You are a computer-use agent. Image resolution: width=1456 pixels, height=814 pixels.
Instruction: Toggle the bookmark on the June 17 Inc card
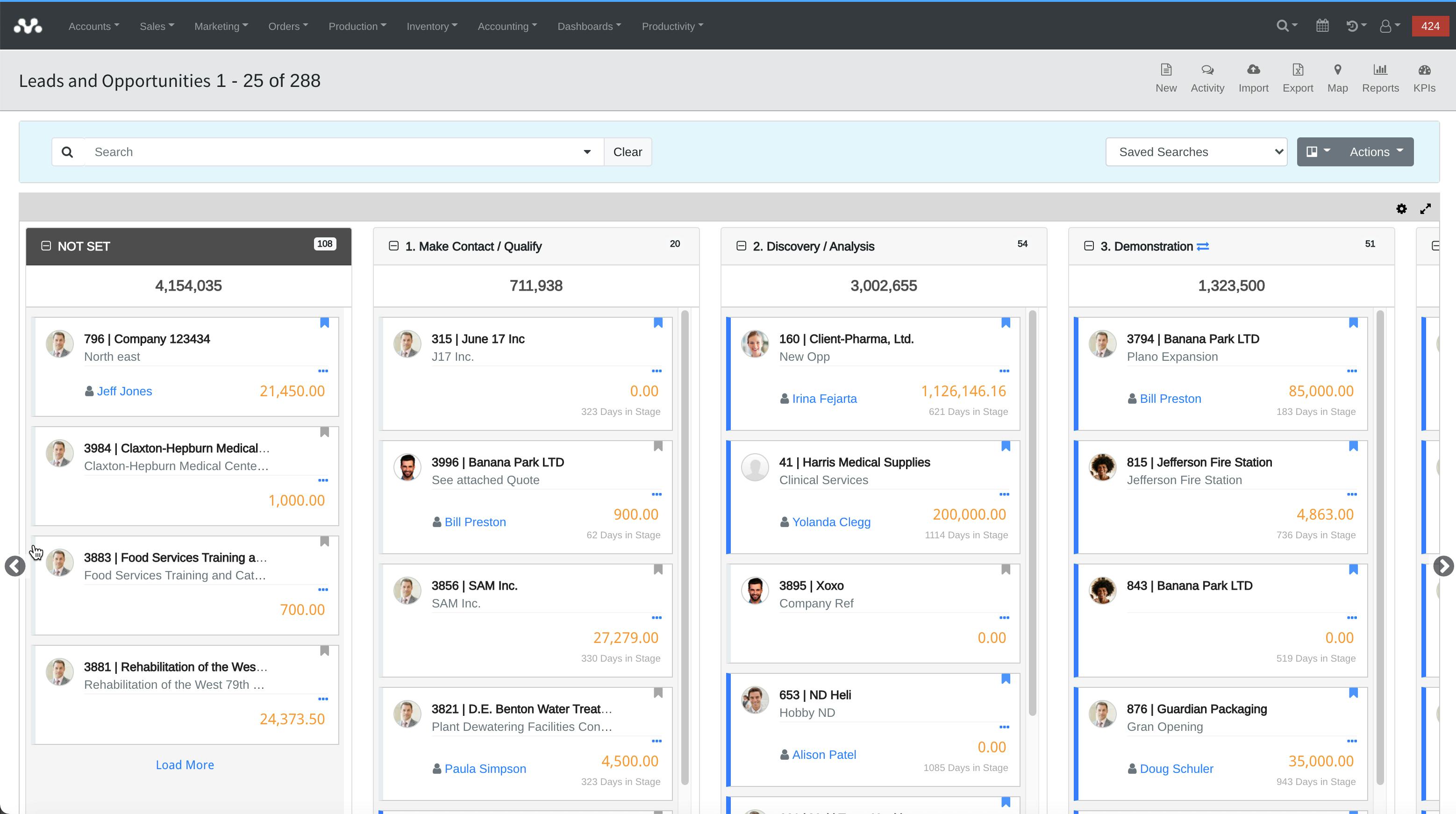click(658, 322)
